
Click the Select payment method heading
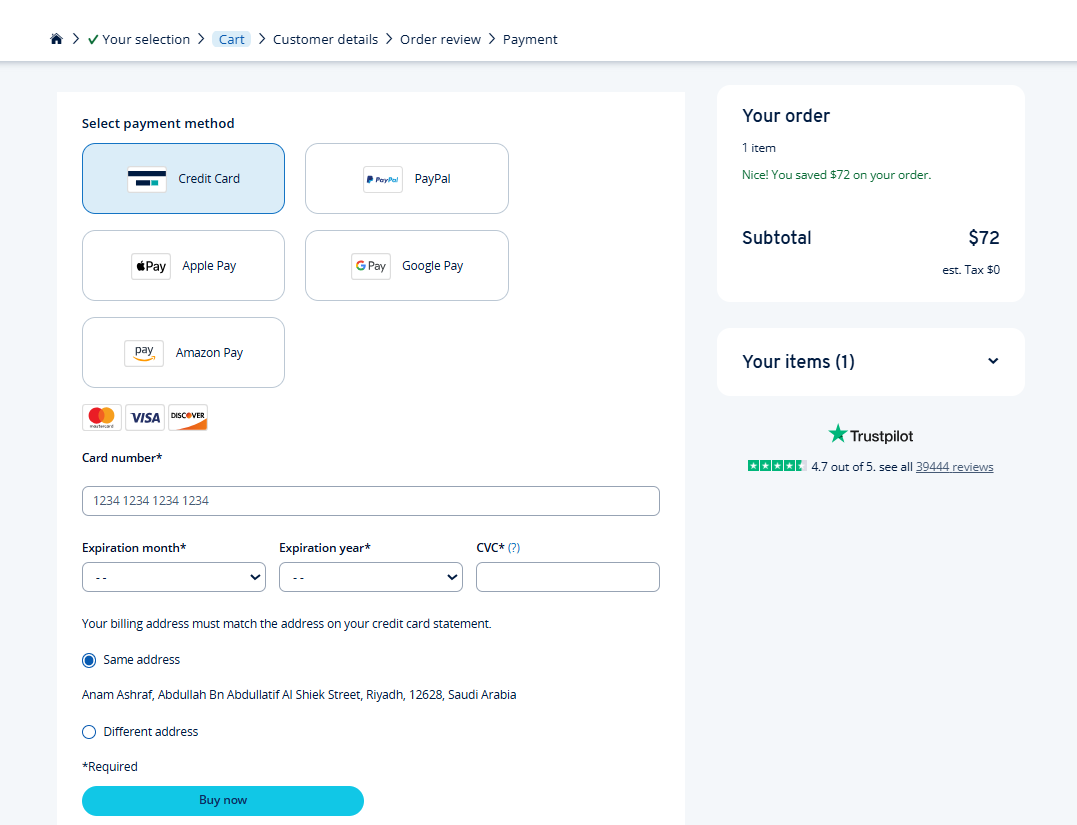[x=158, y=123]
